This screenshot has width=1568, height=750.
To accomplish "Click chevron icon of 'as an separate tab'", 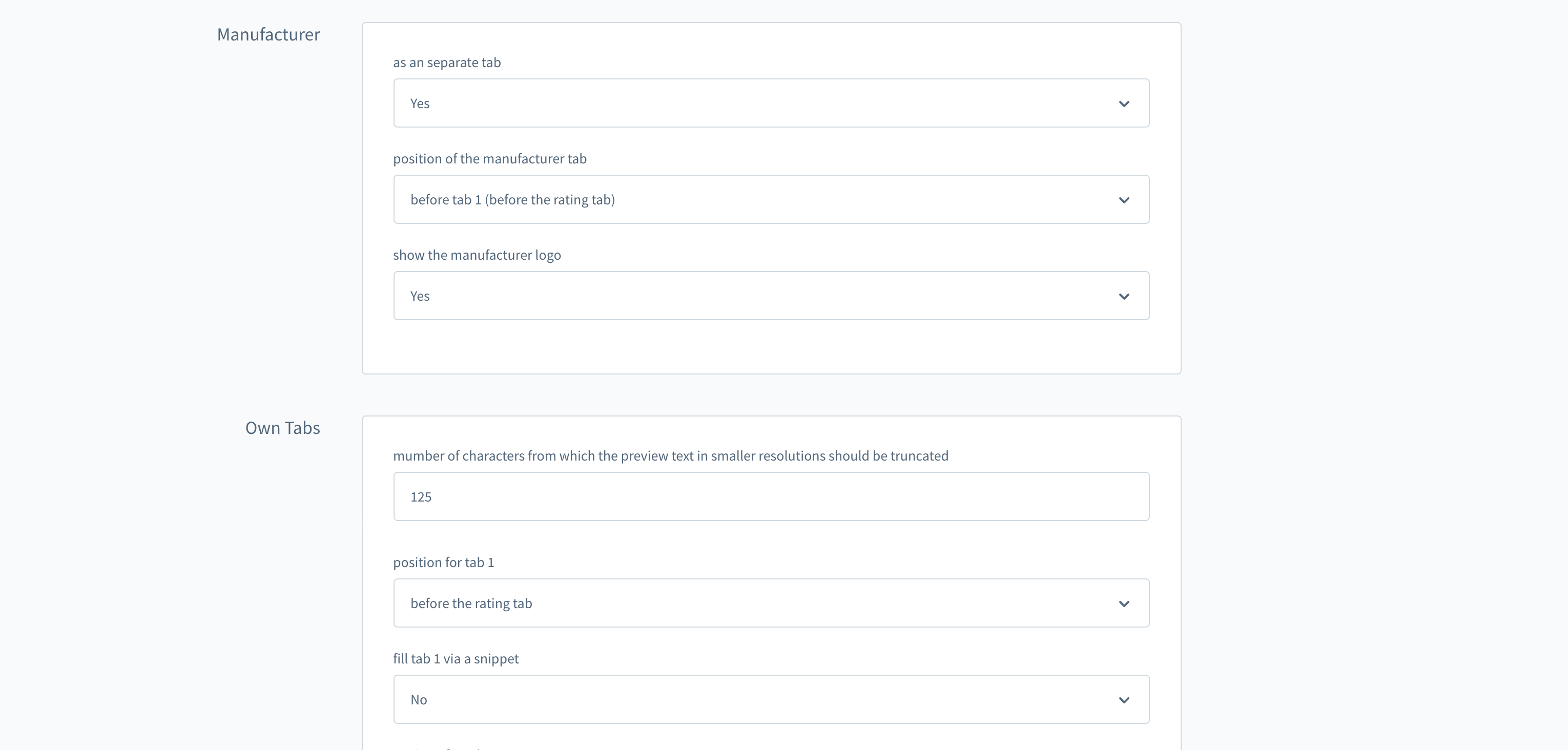I will click(1124, 103).
